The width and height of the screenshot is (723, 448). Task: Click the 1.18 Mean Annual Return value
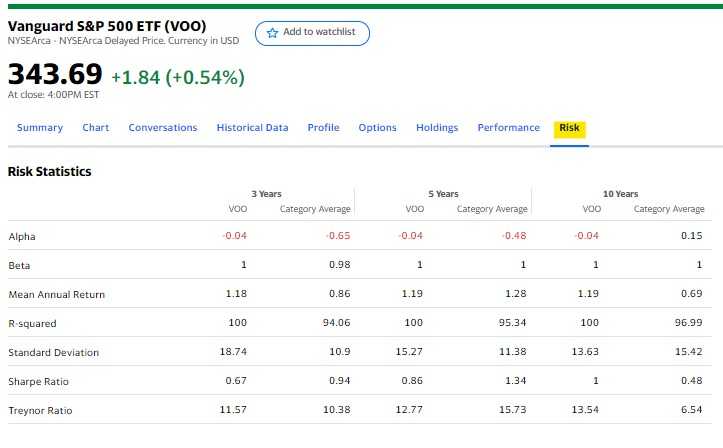236,294
